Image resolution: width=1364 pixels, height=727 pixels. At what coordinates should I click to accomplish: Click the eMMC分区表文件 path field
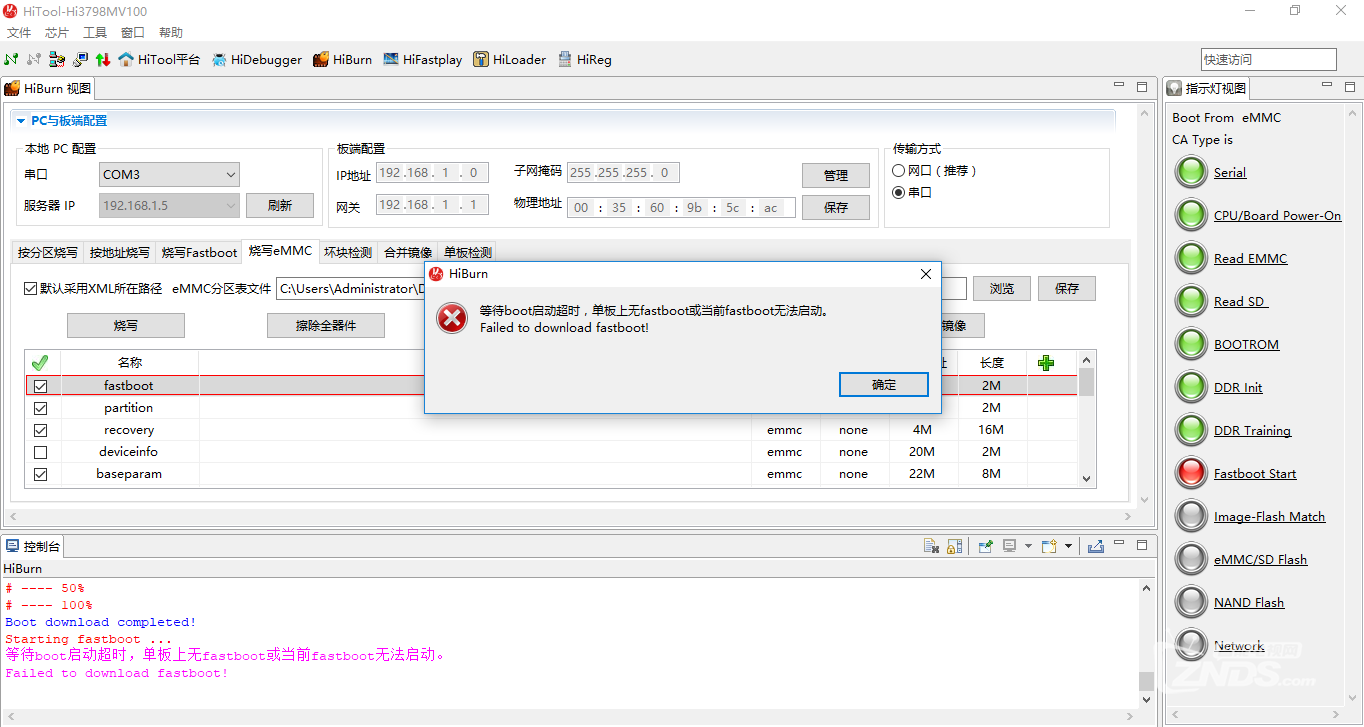pyautogui.click(x=352, y=289)
